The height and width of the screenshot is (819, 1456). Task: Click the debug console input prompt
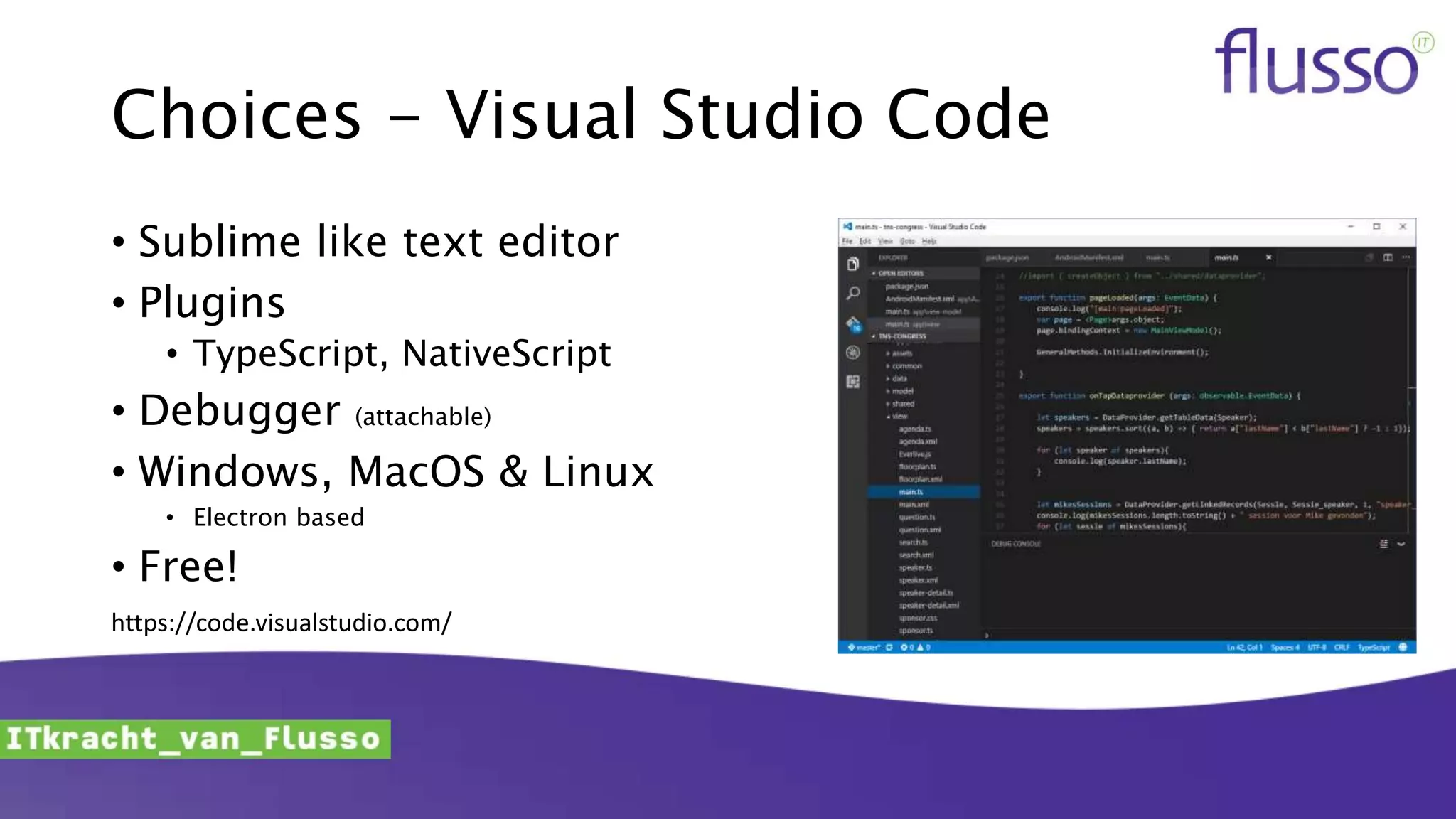pyautogui.click(x=987, y=635)
